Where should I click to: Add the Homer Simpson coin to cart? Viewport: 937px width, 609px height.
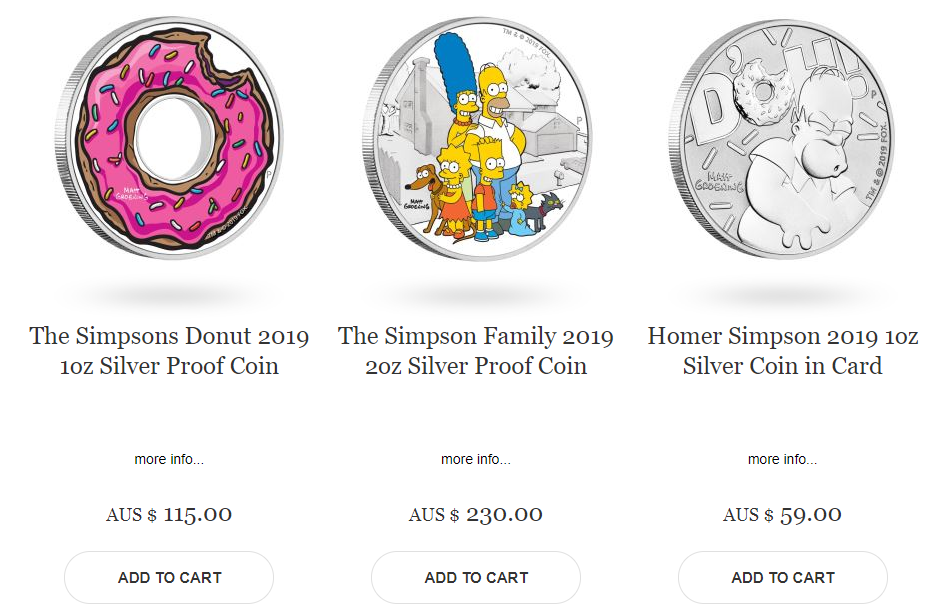[783, 577]
